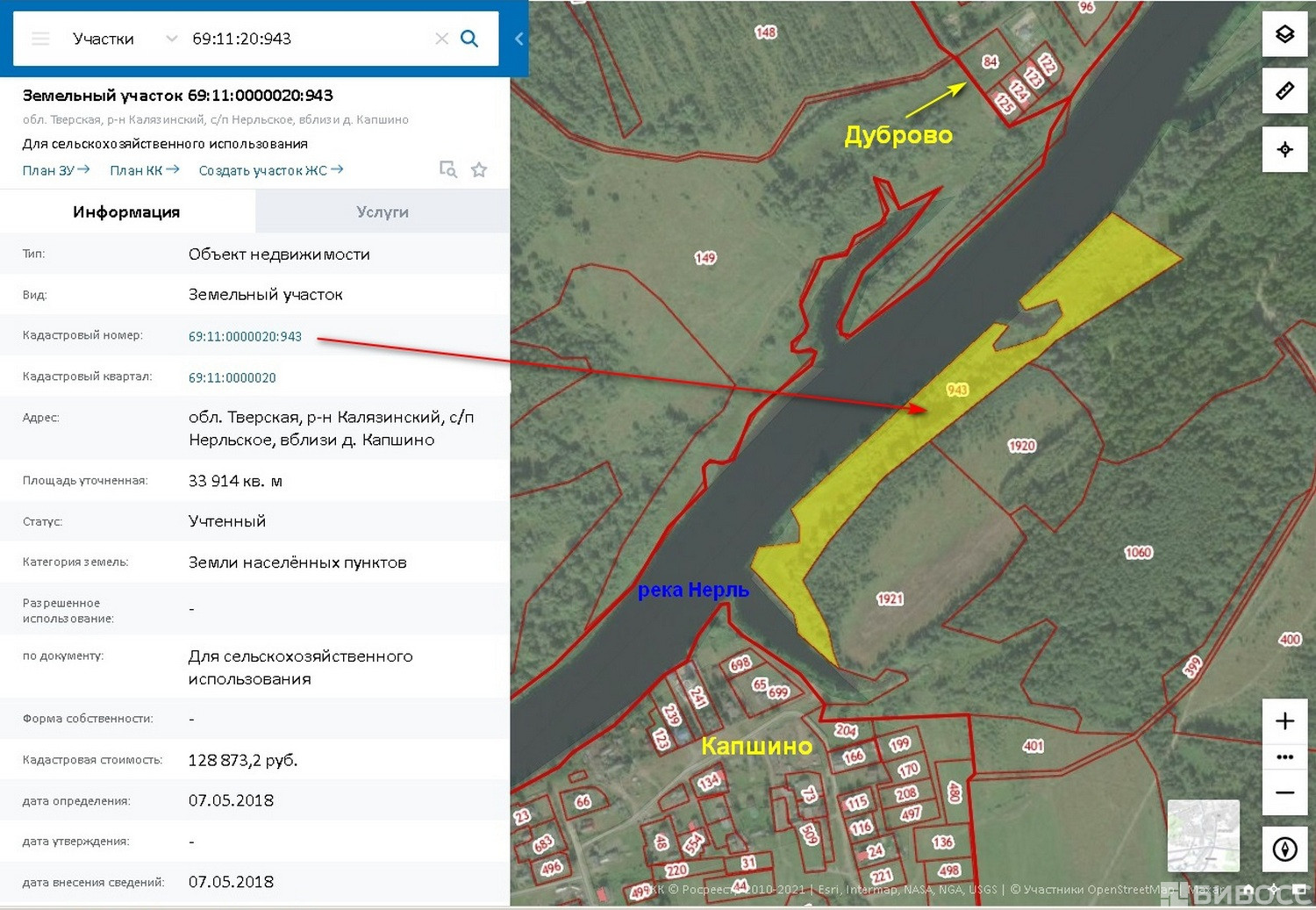Click parcel label 698 in Капшино
The image size is (1316, 910).
(x=740, y=663)
